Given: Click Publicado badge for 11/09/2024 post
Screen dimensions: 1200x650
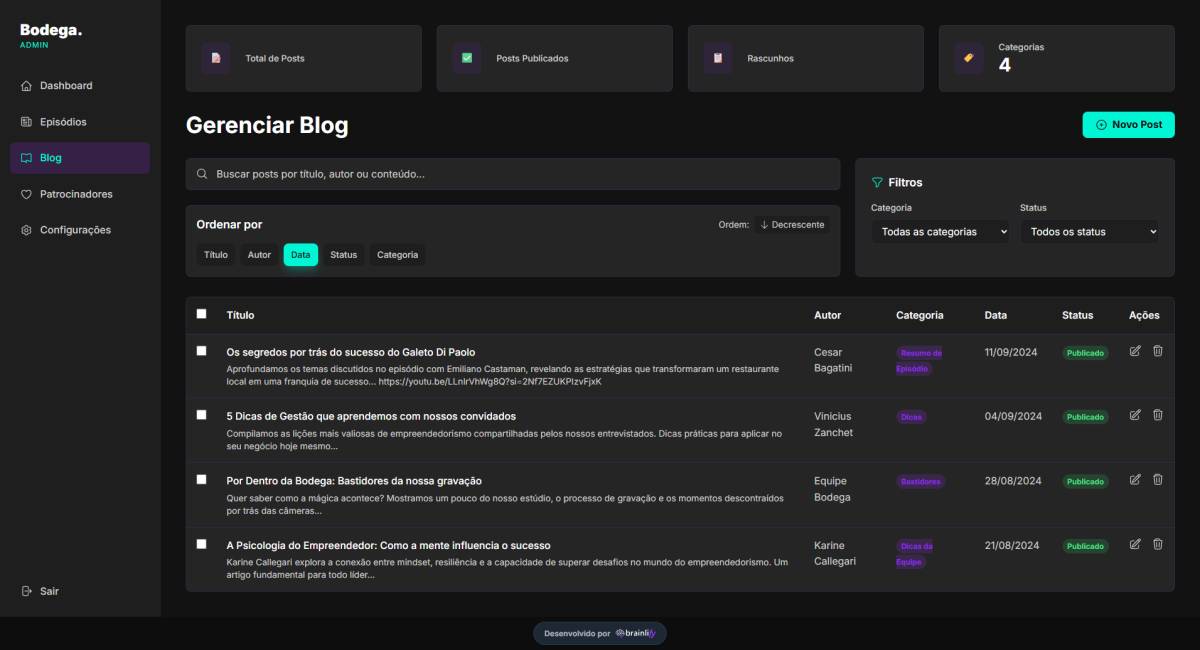Looking at the screenshot, I should (x=1085, y=353).
